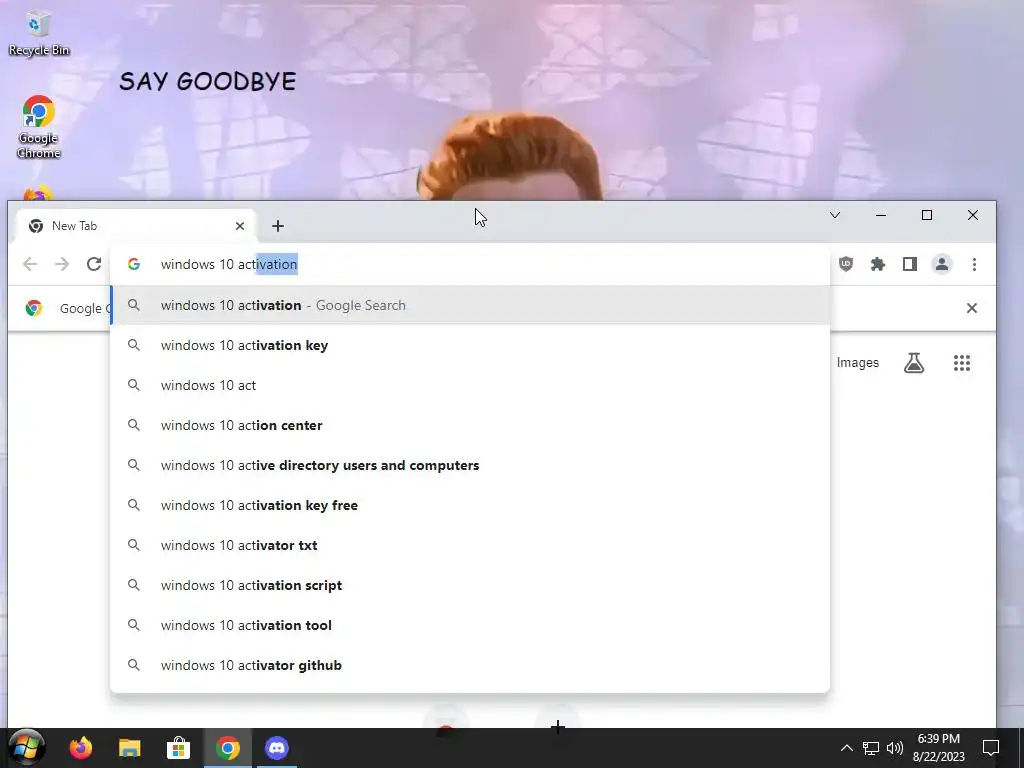The image size is (1024, 768).
Task: Open network status tray icon
Action: pos(871,748)
